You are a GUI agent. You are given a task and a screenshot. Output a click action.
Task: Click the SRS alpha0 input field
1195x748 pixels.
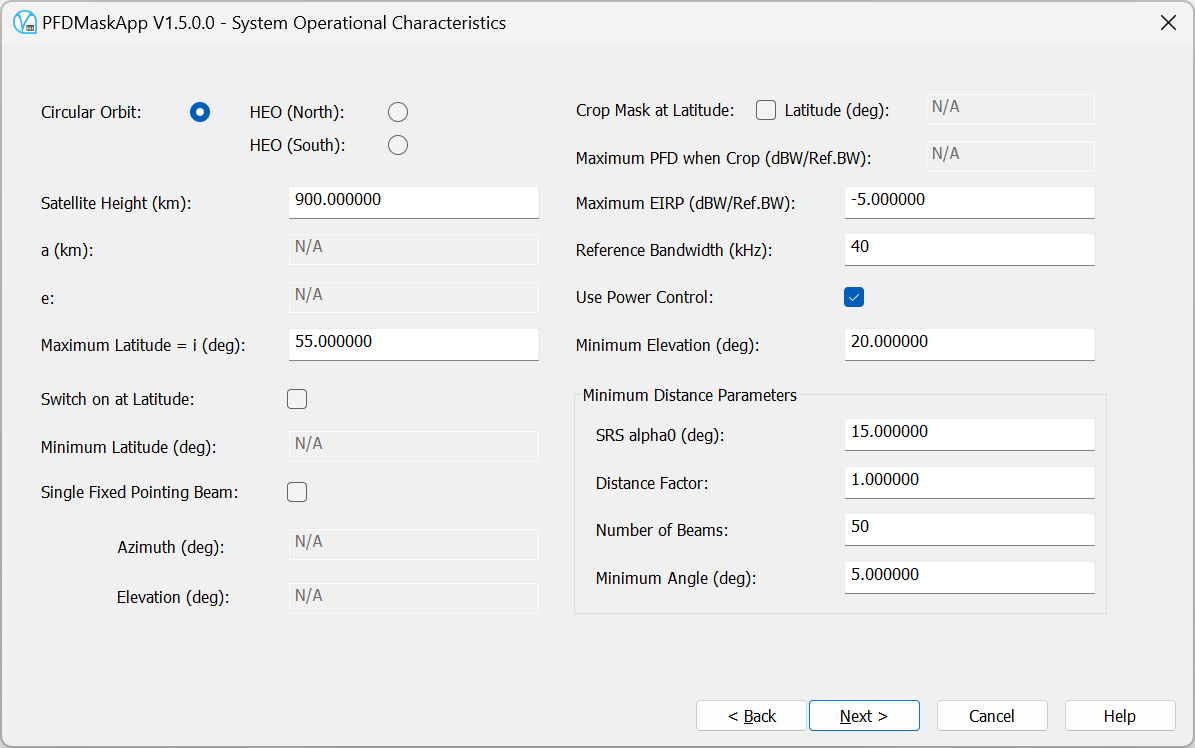(x=968, y=434)
